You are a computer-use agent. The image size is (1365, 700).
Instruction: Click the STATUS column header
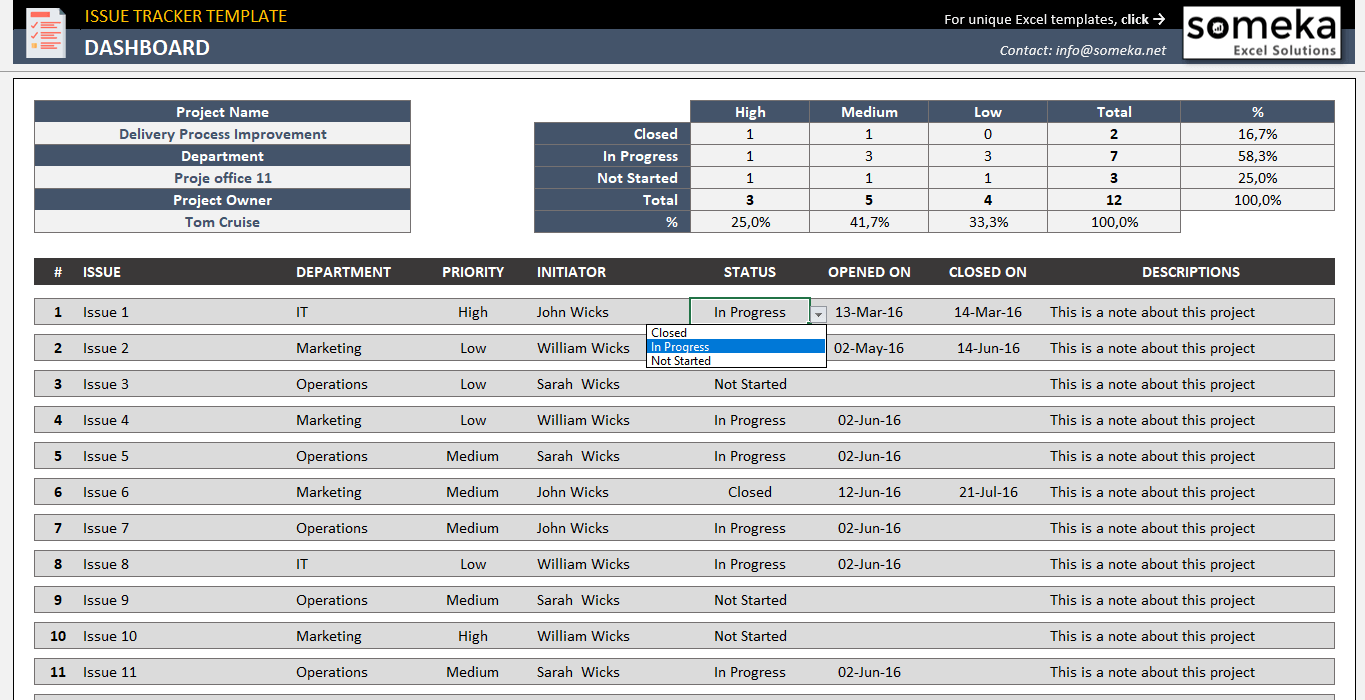tap(750, 271)
